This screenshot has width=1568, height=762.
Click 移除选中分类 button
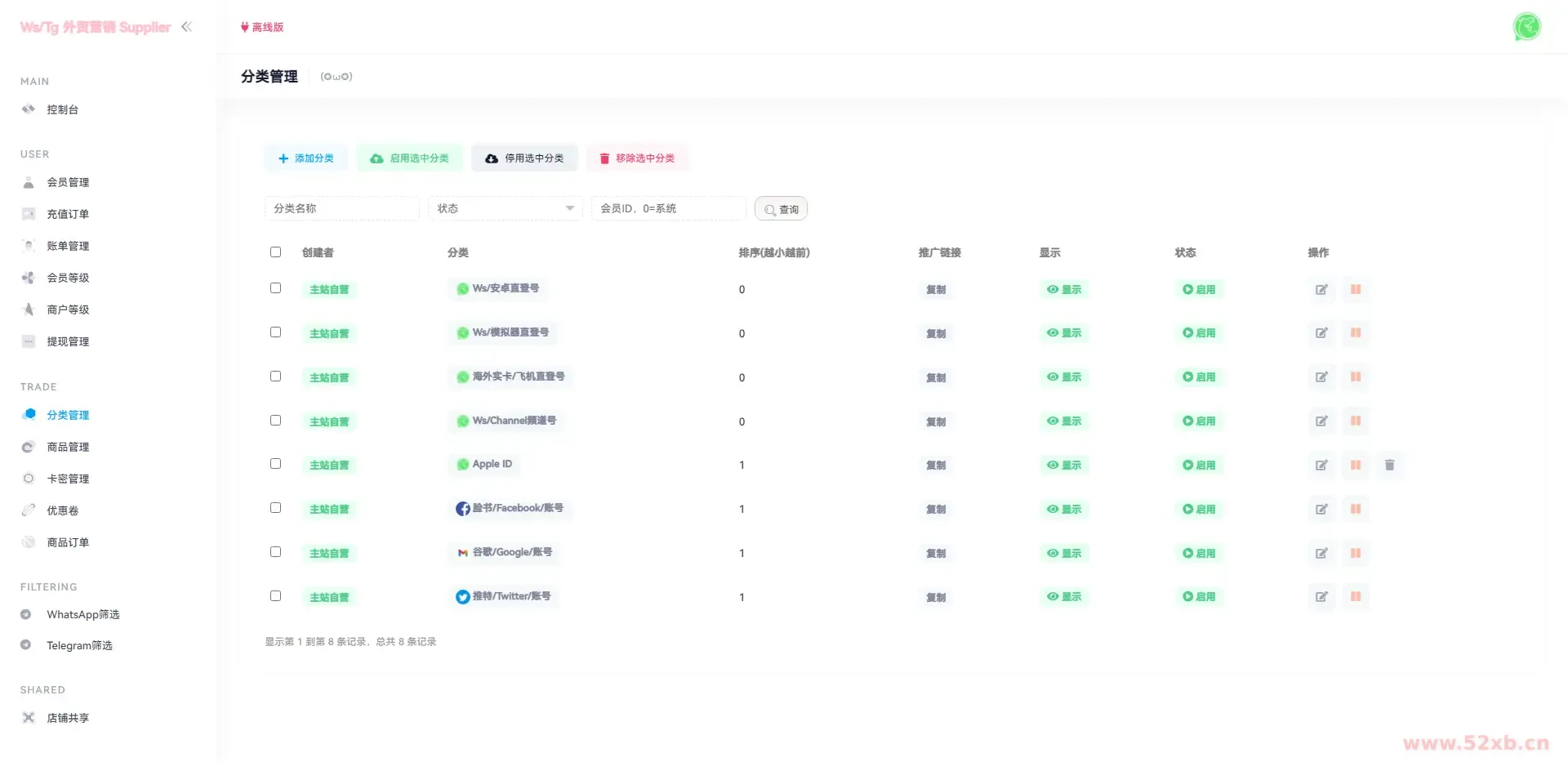pyautogui.click(x=637, y=158)
